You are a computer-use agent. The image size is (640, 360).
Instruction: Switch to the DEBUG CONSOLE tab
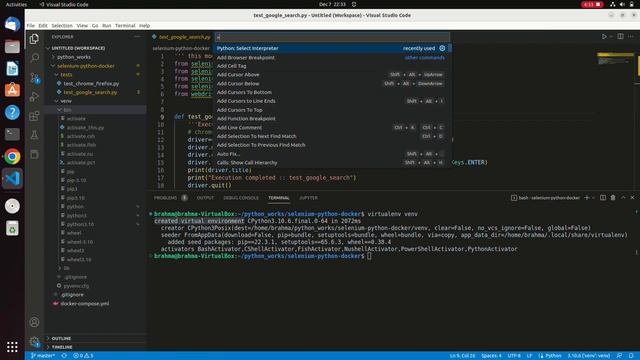(x=241, y=198)
